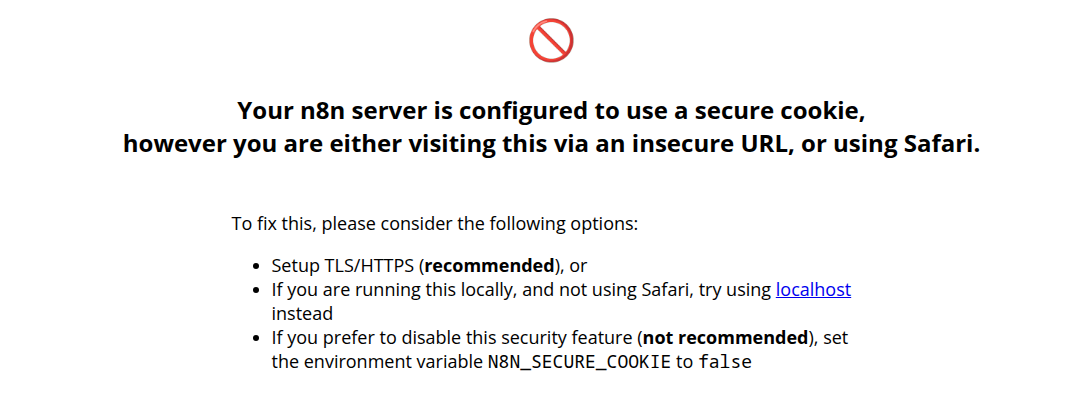Click the N8N_SECURE_COOKIE variable name
The width and height of the screenshot is (1084, 414).
[x=578, y=362]
